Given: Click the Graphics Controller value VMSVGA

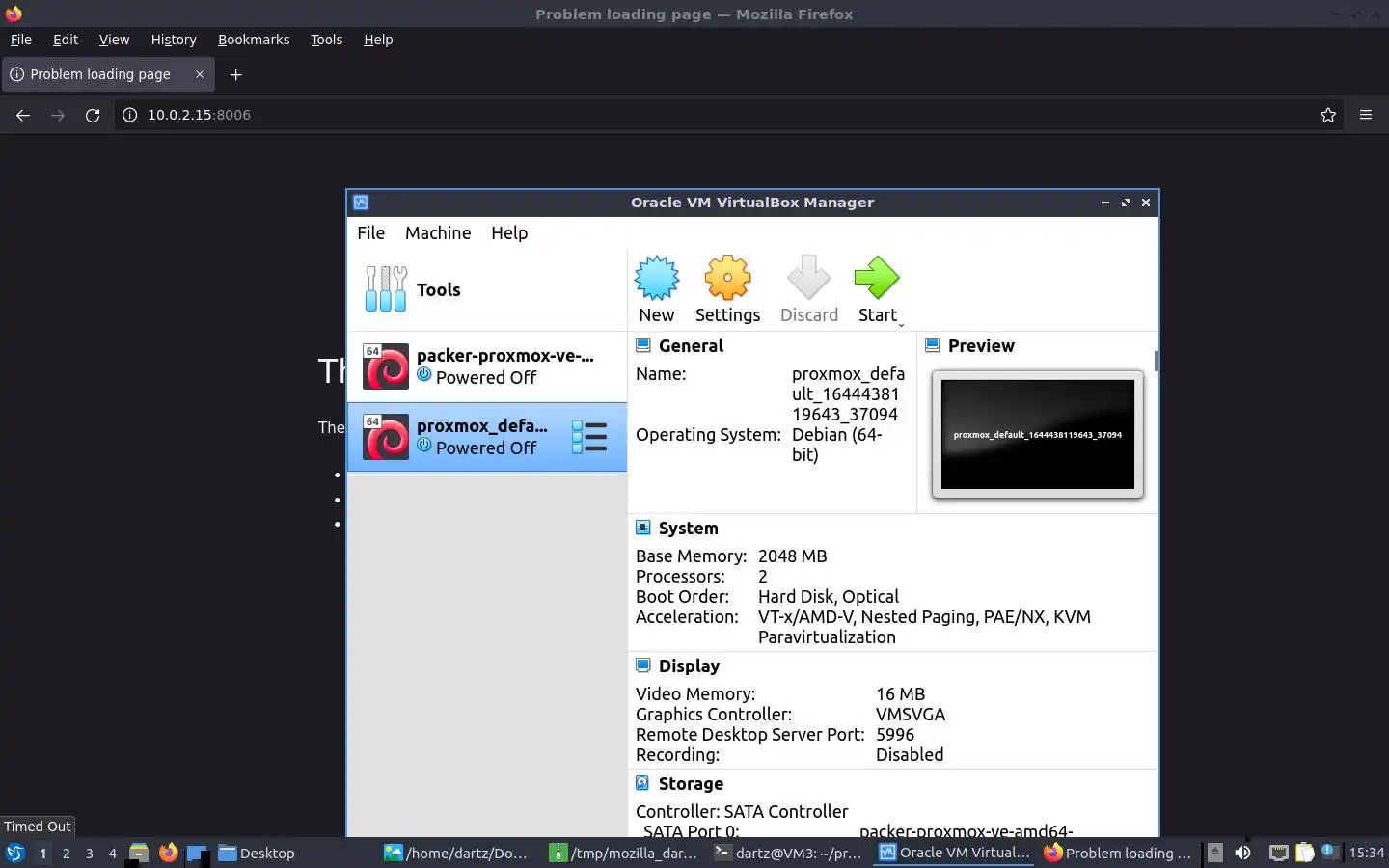Looking at the screenshot, I should (x=911, y=714).
